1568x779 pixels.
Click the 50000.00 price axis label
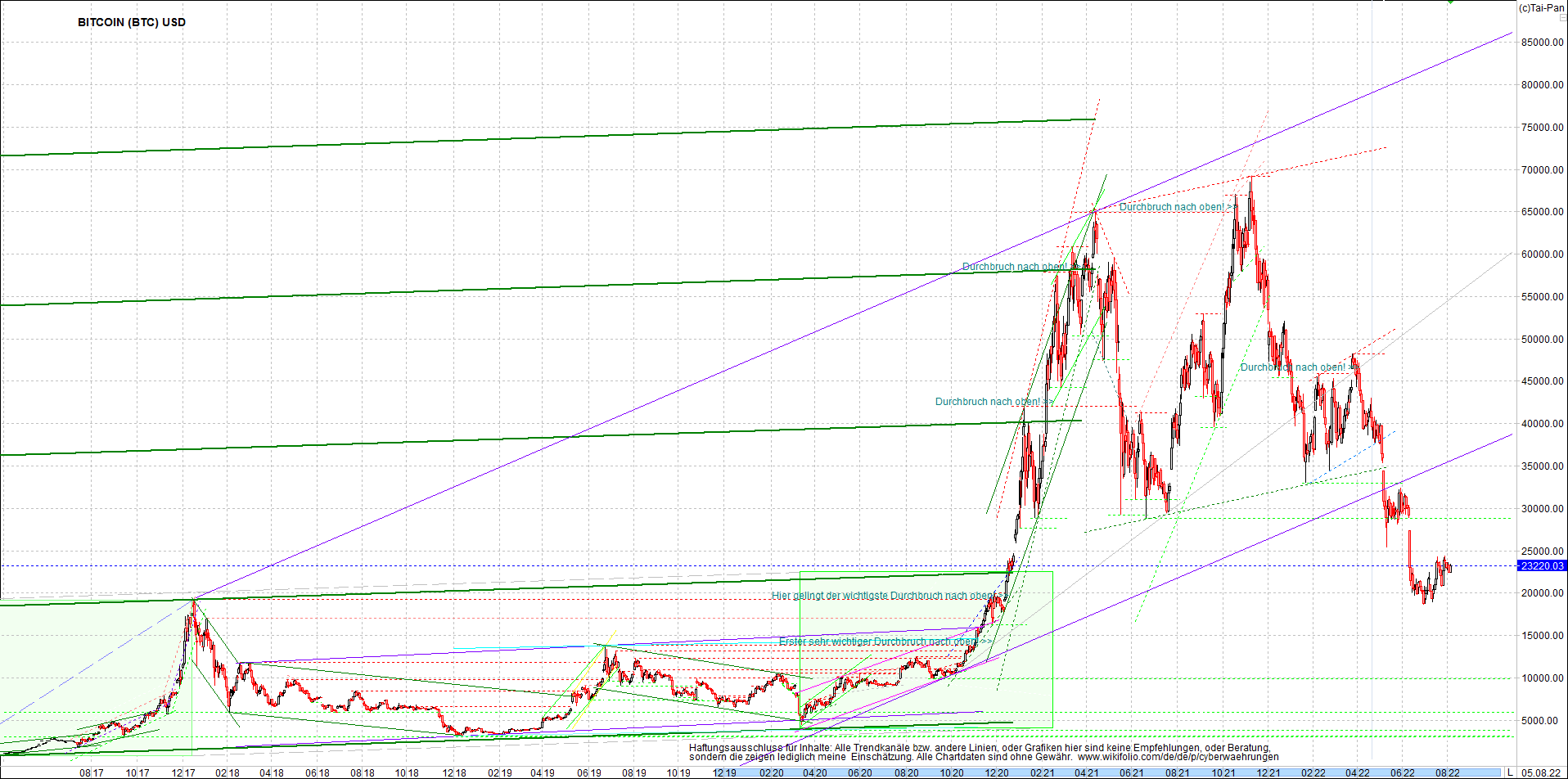pyautogui.click(x=1542, y=340)
